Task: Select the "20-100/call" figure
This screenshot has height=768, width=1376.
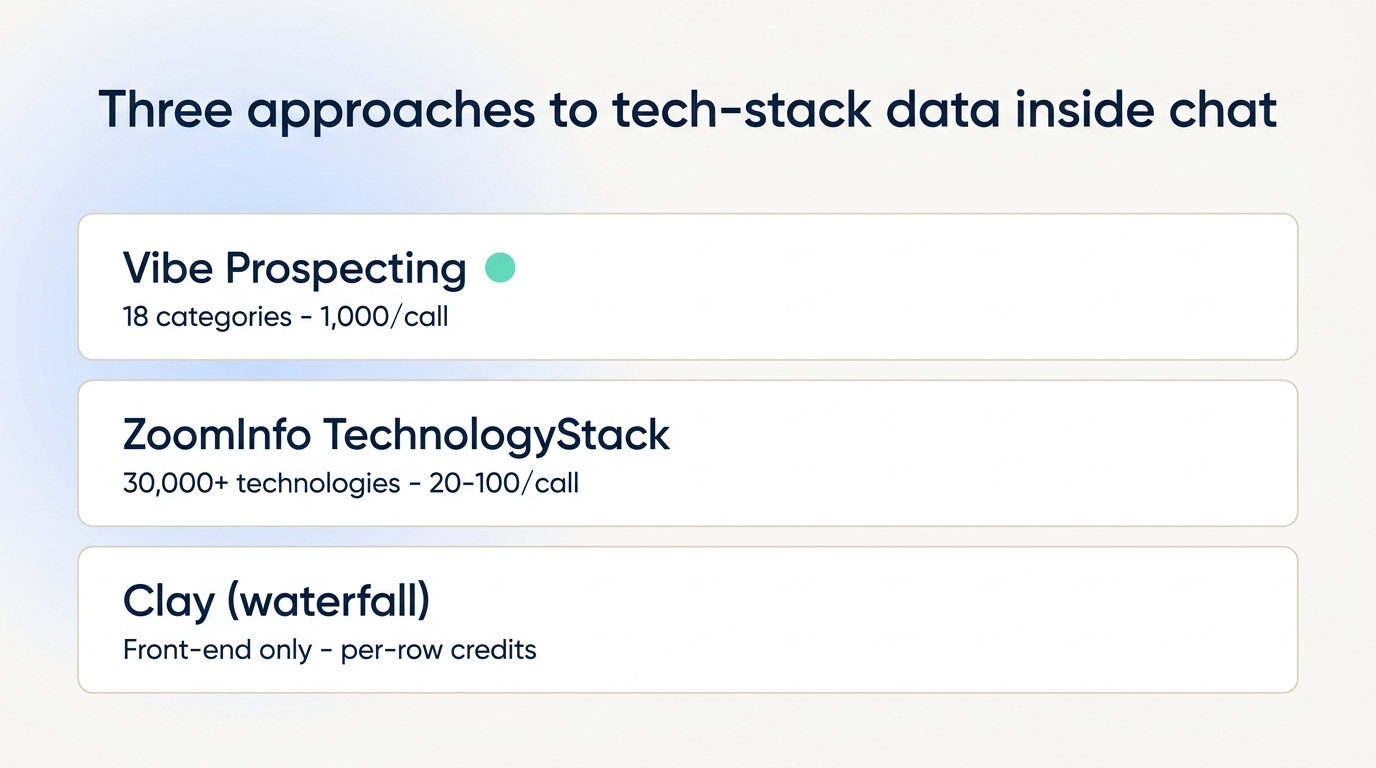Action: pos(504,484)
